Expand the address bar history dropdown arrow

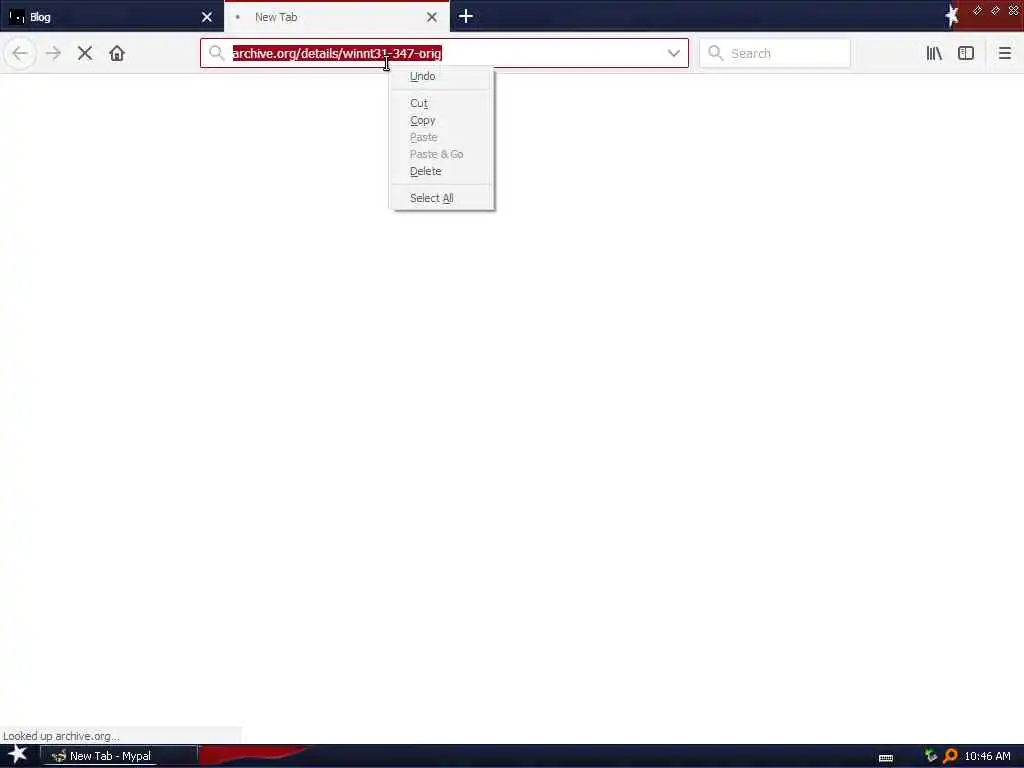pos(673,53)
